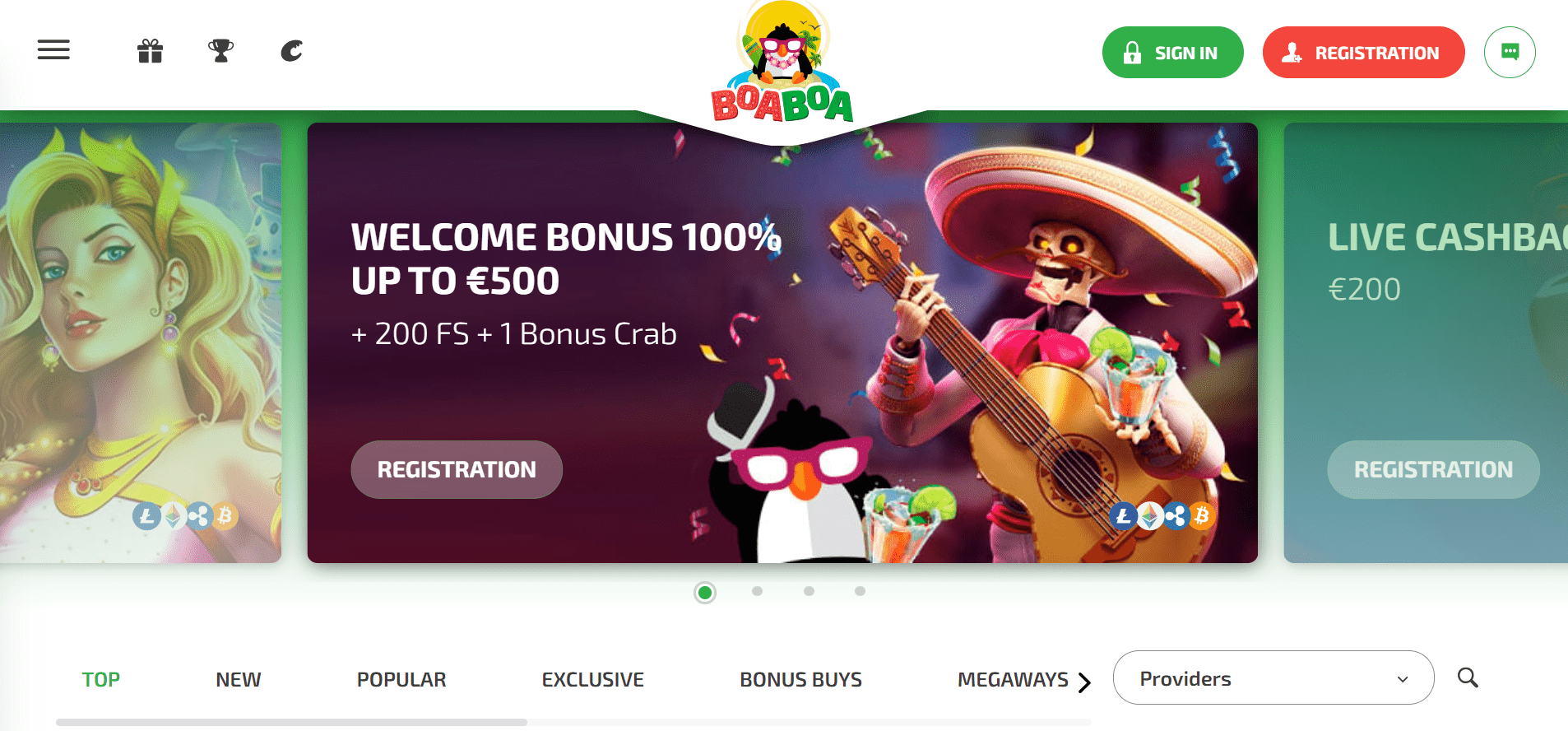Select the fourth carousel dot
Viewport: 1568px width, 731px height.
click(x=860, y=591)
